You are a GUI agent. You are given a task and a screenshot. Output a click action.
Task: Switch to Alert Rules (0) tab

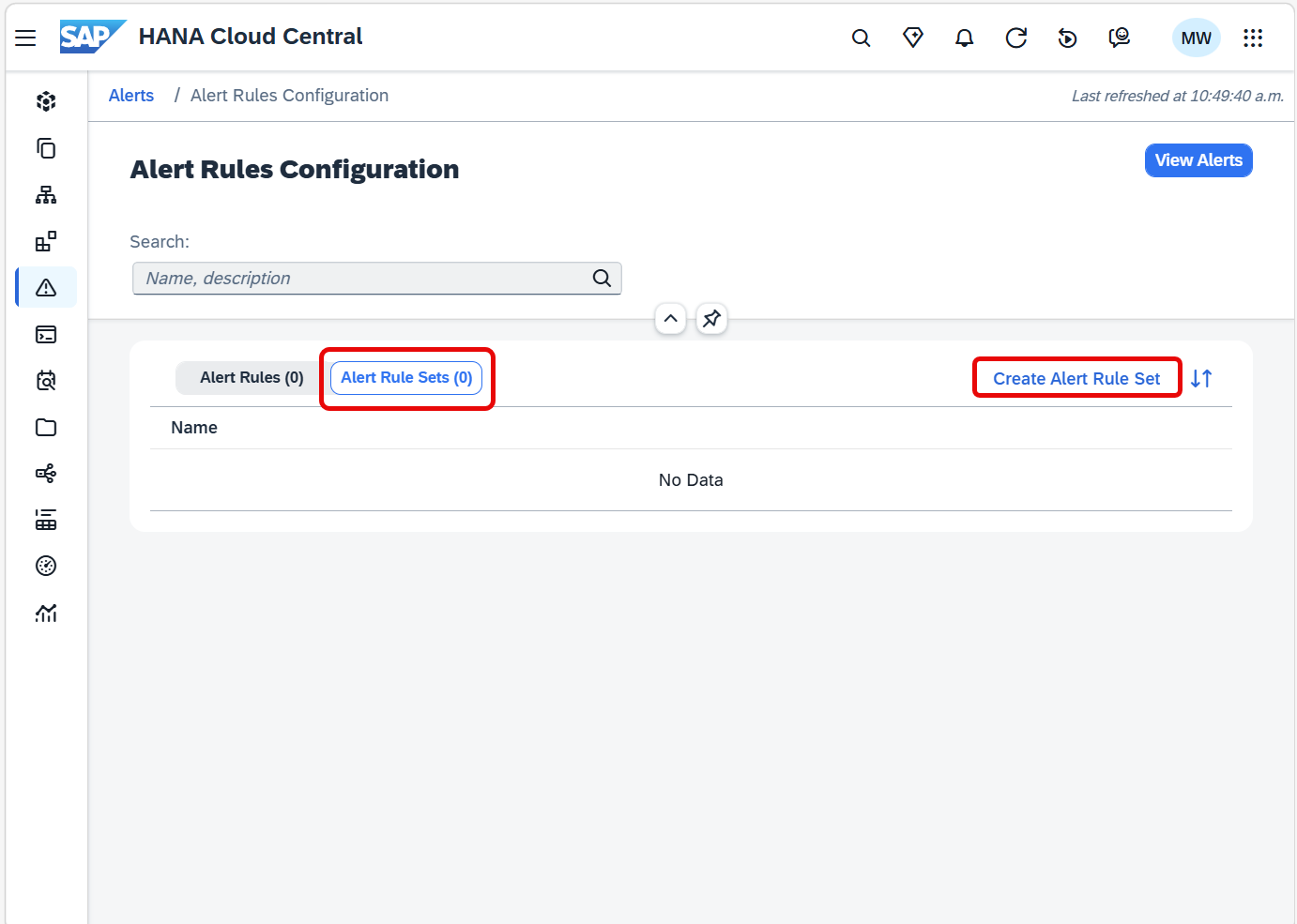click(x=252, y=377)
